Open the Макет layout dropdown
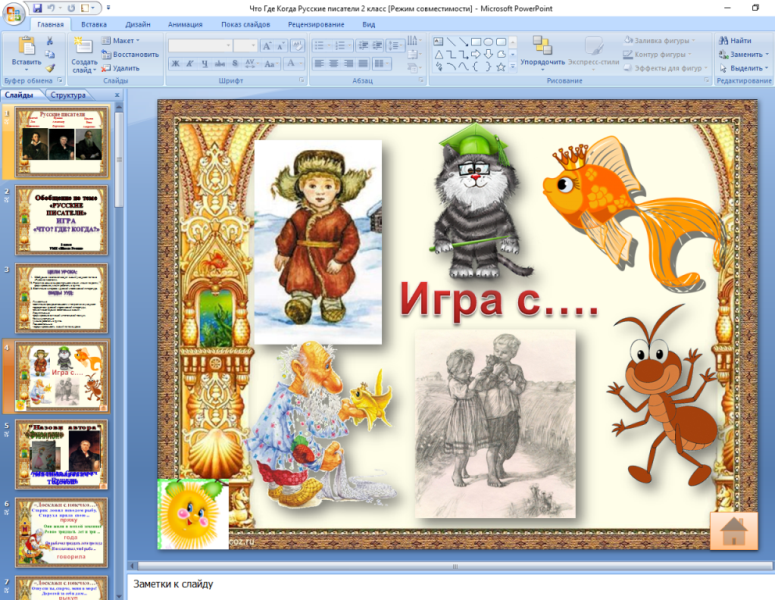Viewport: 775px width, 600px height. point(121,41)
